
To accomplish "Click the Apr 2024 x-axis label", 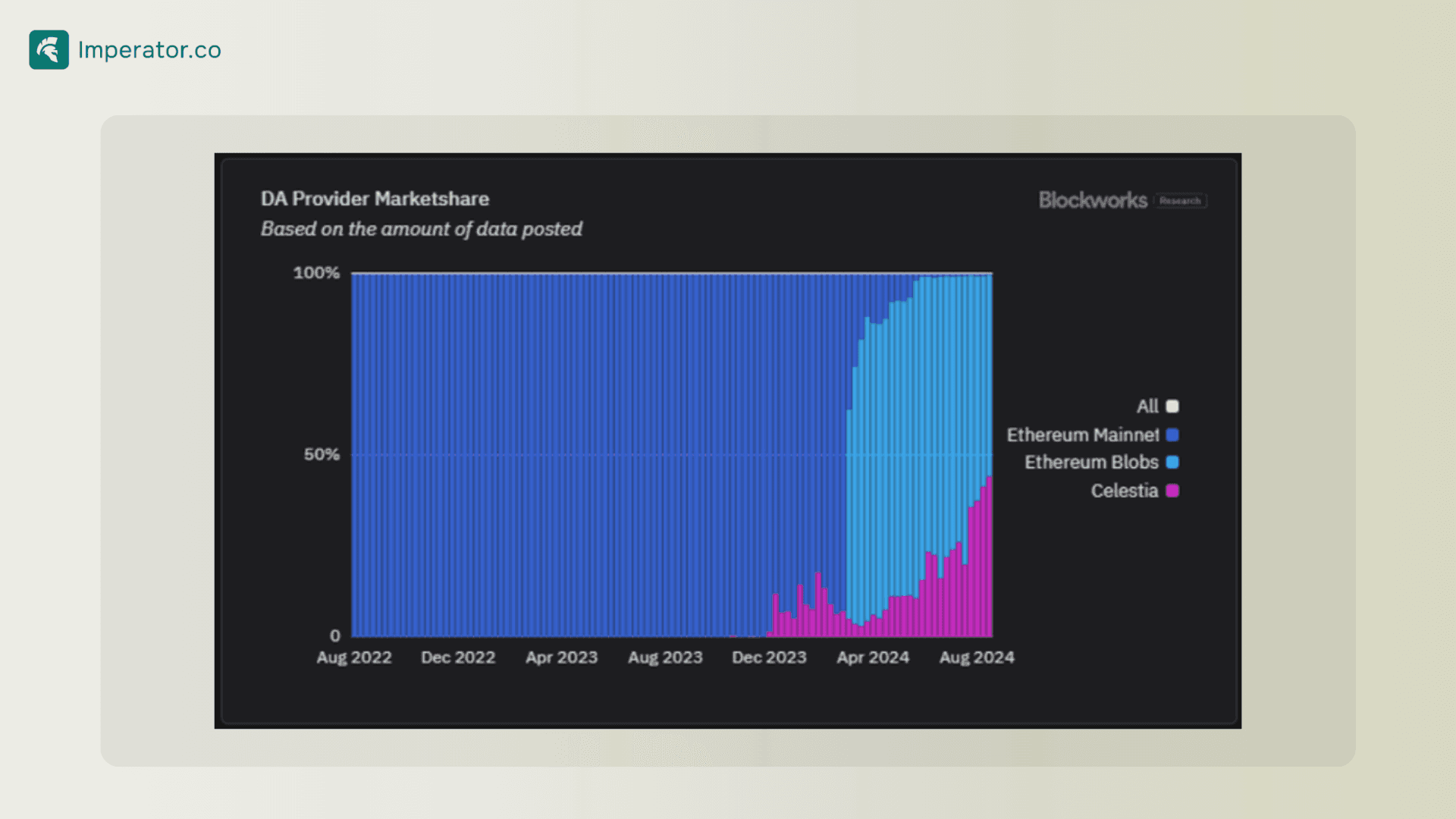I will click(873, 657).
